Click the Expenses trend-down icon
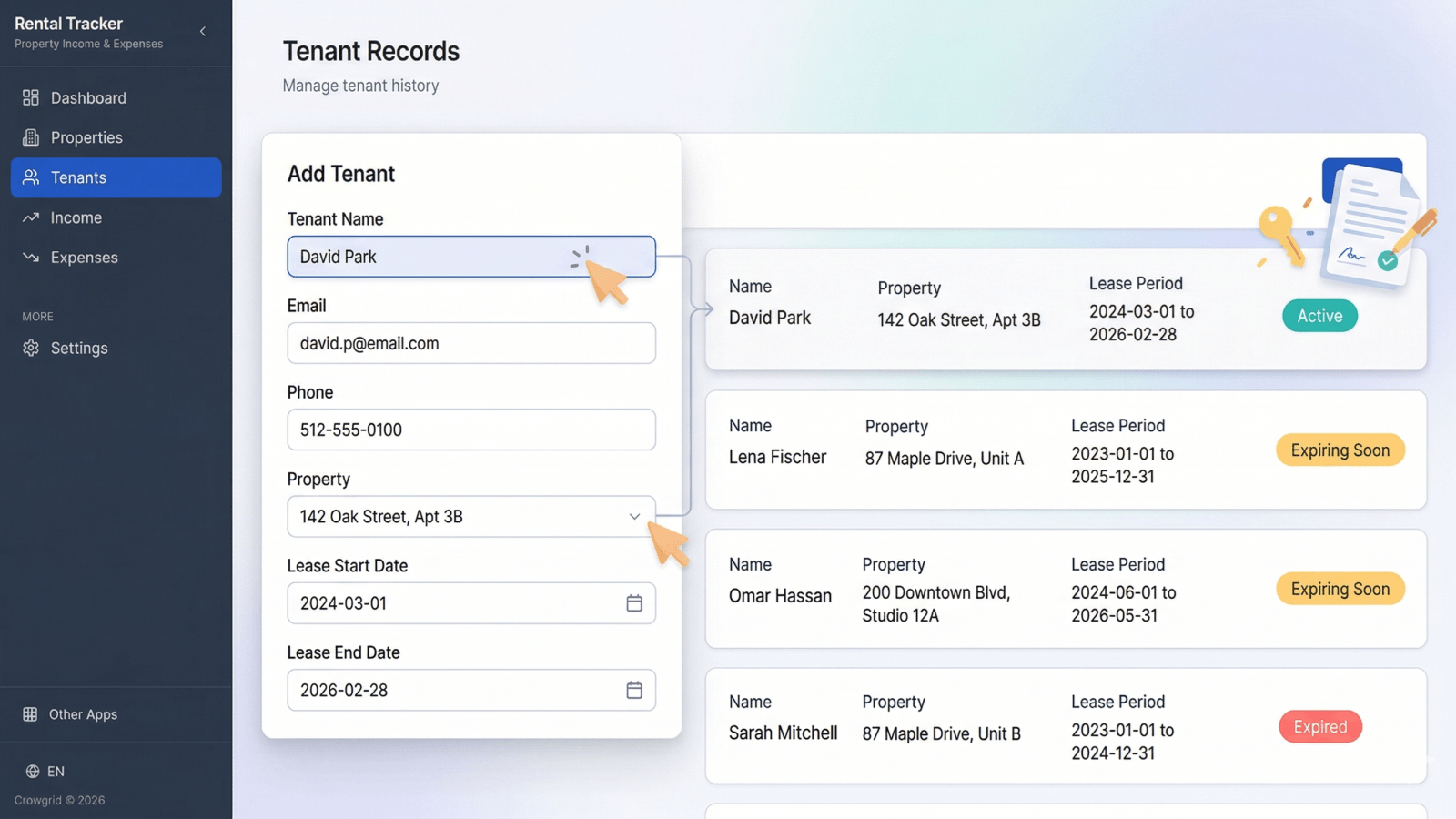This screenshot has width=1456, height=819. 31,258
